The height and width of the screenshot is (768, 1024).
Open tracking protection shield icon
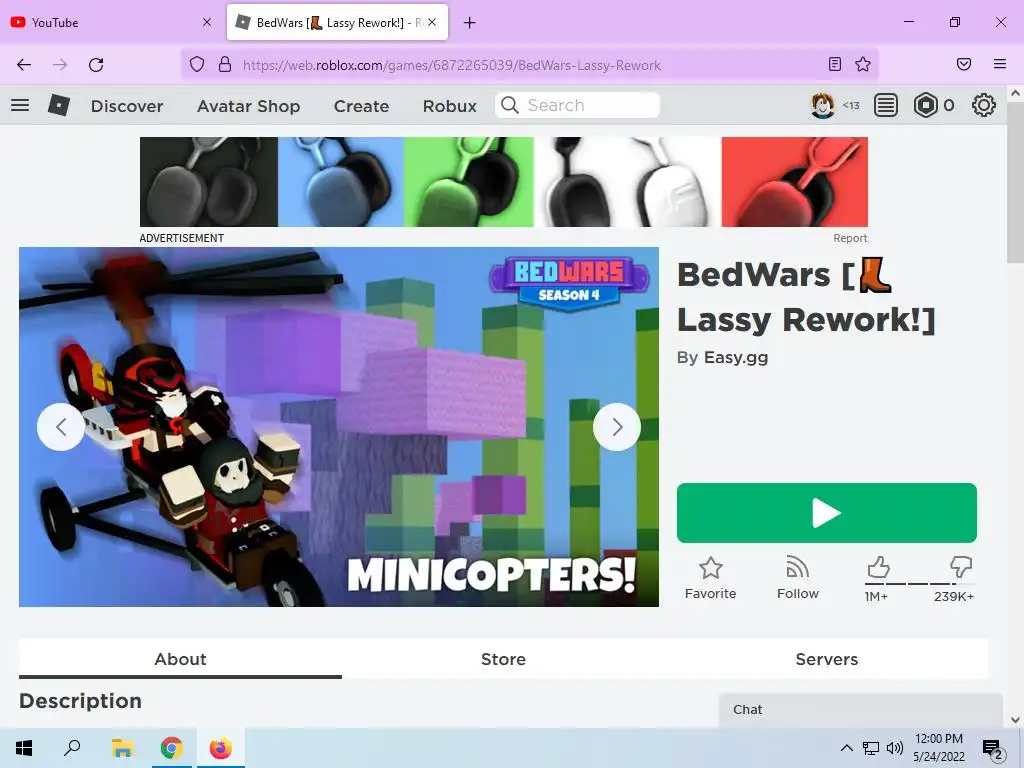(197, 64)
